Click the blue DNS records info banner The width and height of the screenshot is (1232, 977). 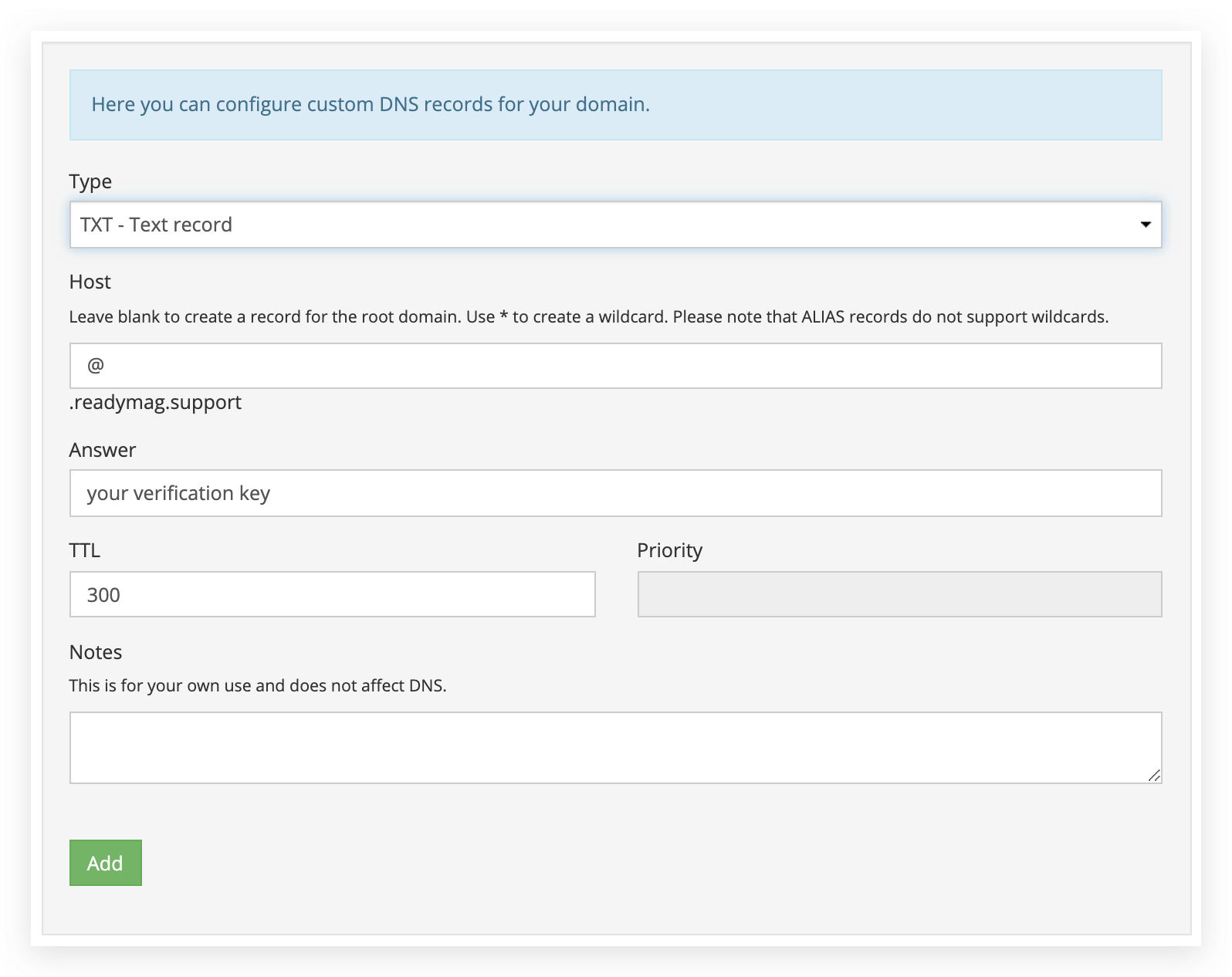tap(615, 105)
